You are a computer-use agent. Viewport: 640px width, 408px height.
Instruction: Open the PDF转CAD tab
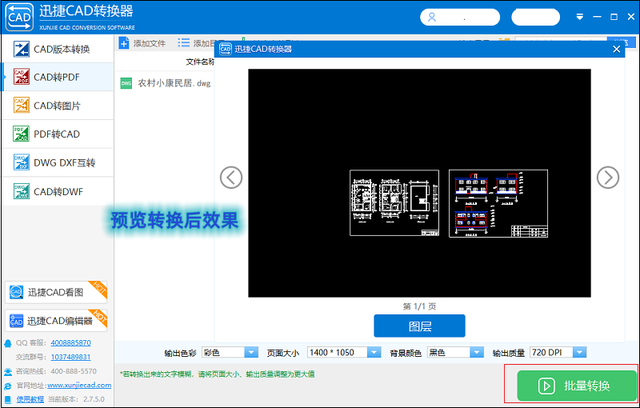58,134
